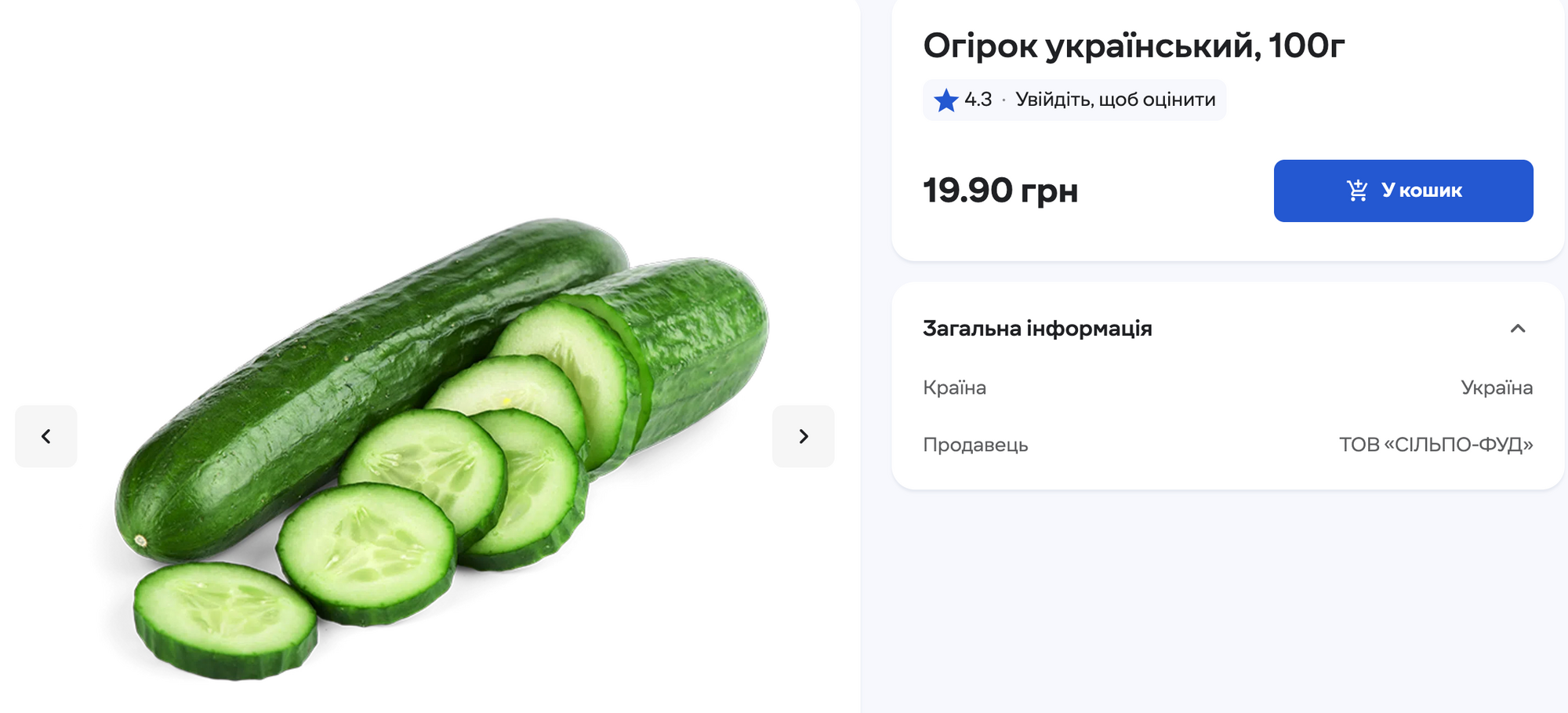Click the product title Огірок український, 100г
Screen dimensions: 1568x713
[1134, 45]
